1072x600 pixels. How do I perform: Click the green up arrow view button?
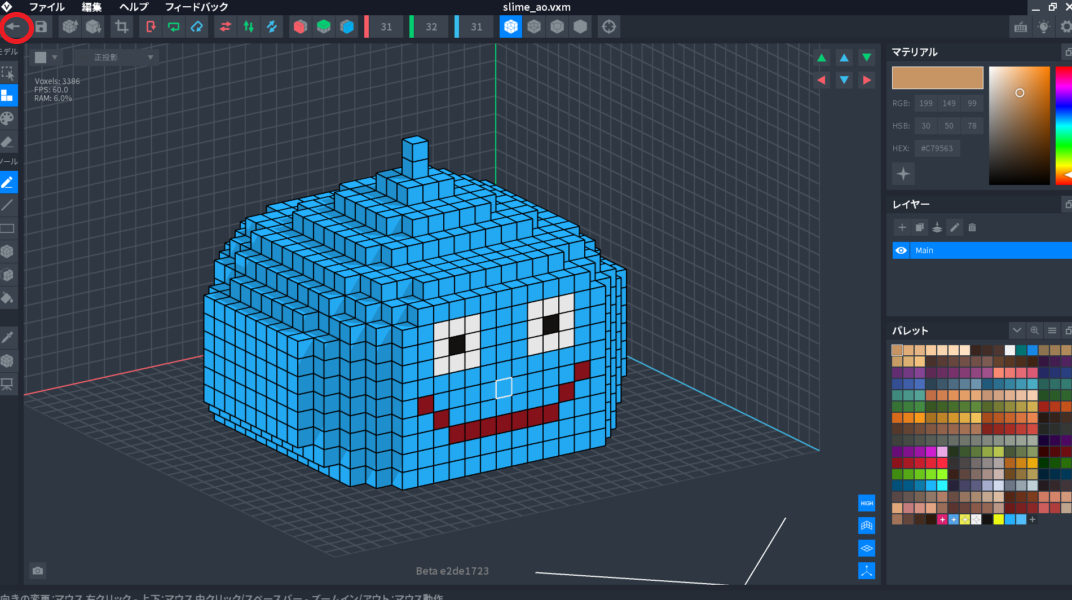pyautogui.click(x=822, y=58)
